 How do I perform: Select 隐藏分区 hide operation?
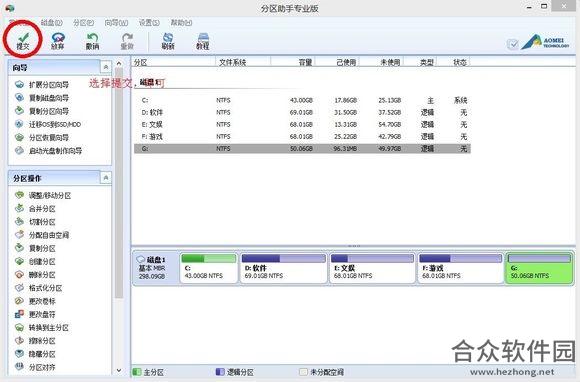35,354
